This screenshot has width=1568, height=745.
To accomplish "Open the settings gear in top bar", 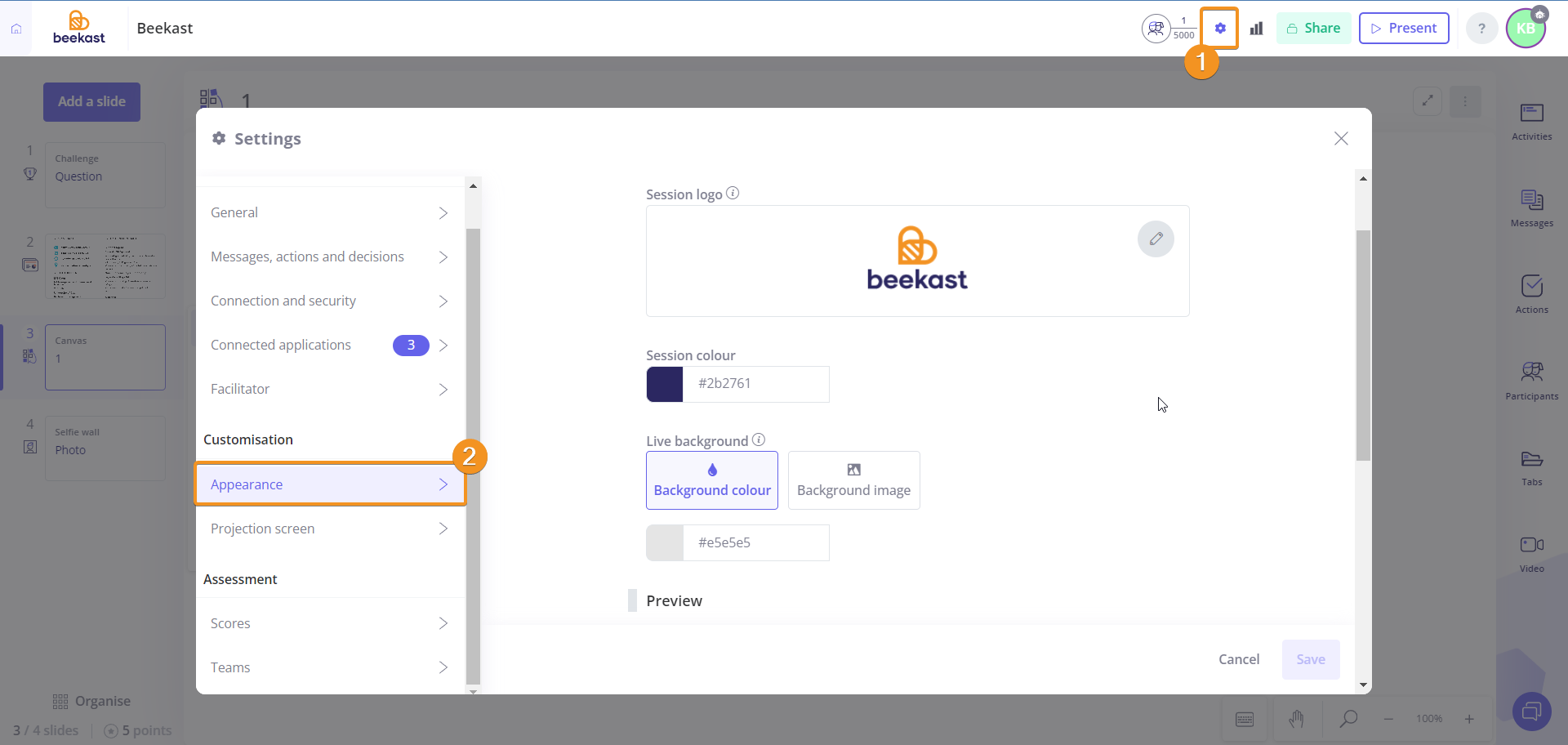I will point(1219,29).
